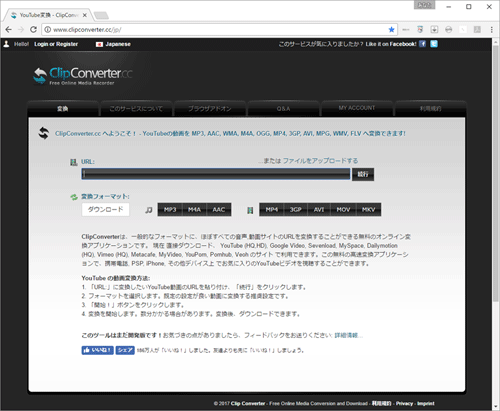
Task: Click the Japanese flag icon
Action: 99,44
